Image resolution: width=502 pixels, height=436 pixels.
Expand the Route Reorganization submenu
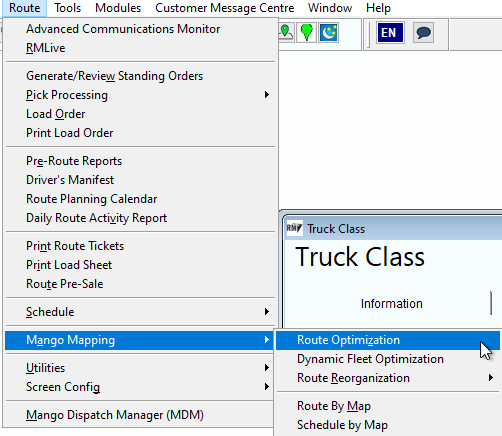click(388, 378)
